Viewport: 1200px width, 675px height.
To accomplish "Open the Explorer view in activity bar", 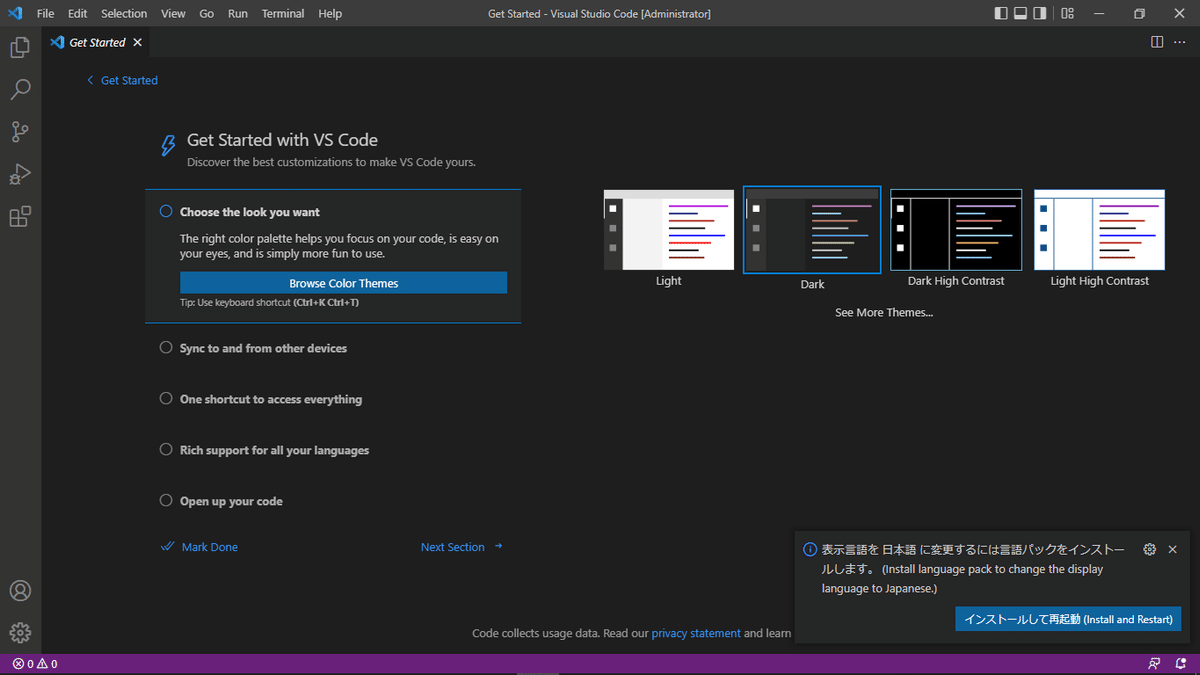I will click(x=20, y=47).
